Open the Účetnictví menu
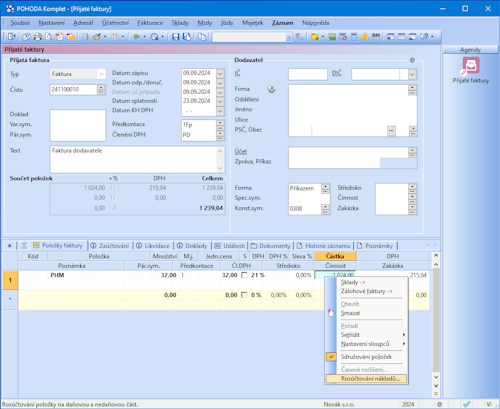This screenshot has height=409, width=500. [115, 23]
